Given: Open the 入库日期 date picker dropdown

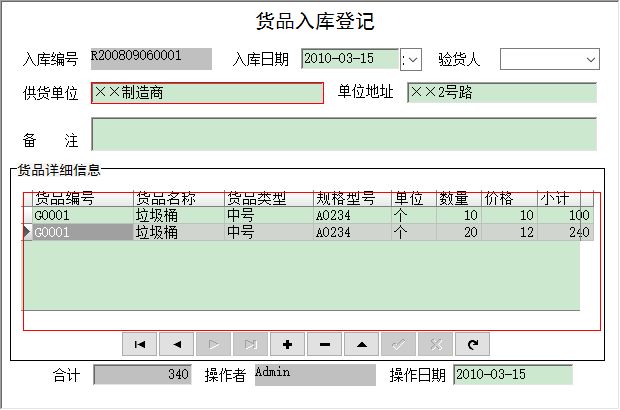Looking at the screenshot, I should [411, 59].
